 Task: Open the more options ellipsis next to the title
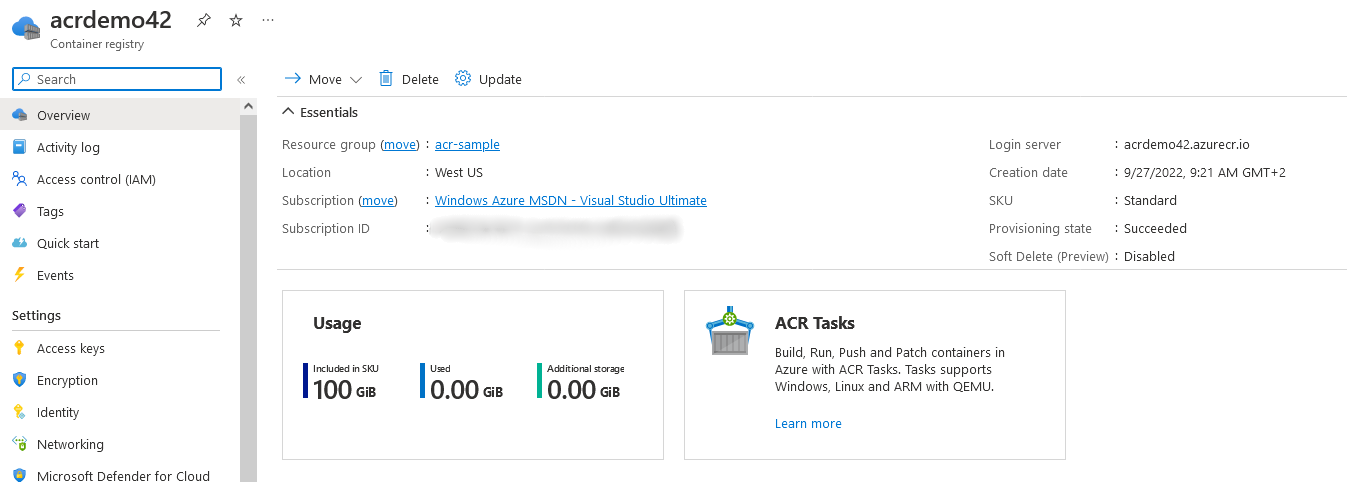pyautogui.click(x=267, y=20)
